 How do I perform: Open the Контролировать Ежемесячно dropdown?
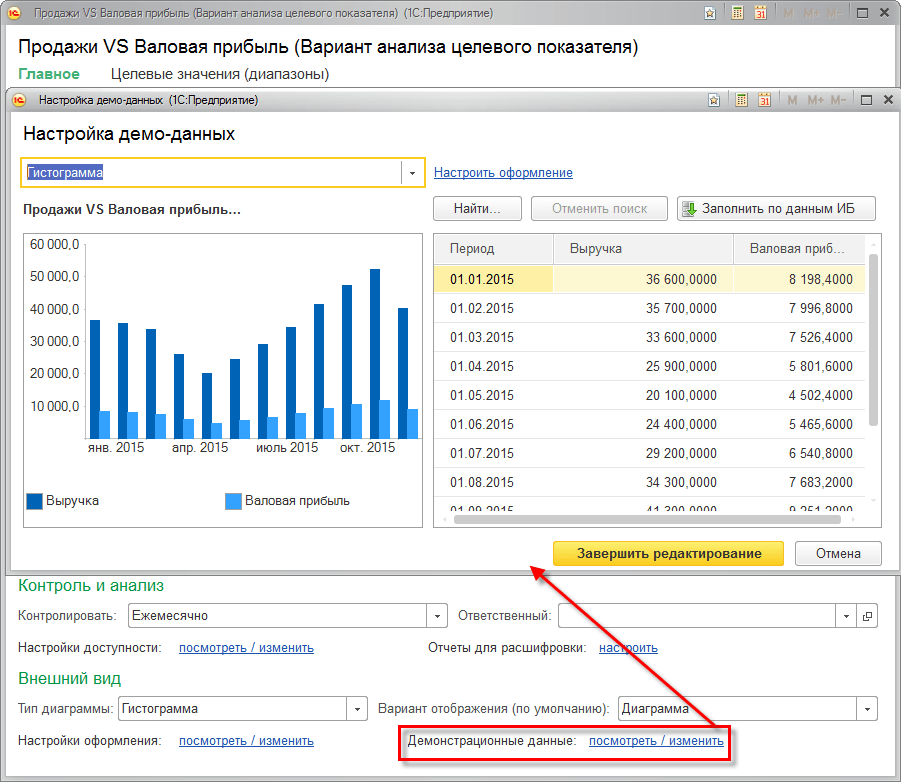[x=436, y=616]
